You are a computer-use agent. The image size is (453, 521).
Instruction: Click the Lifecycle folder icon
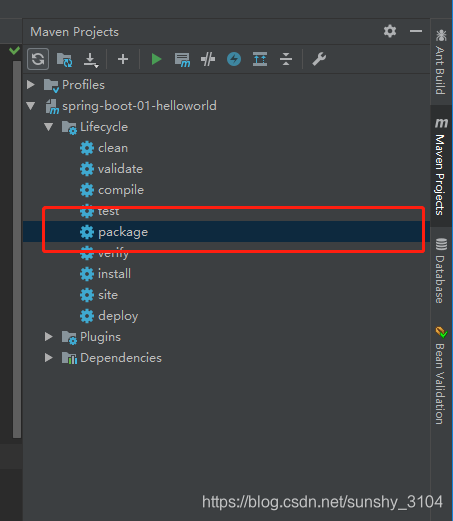tap(69, 128)
